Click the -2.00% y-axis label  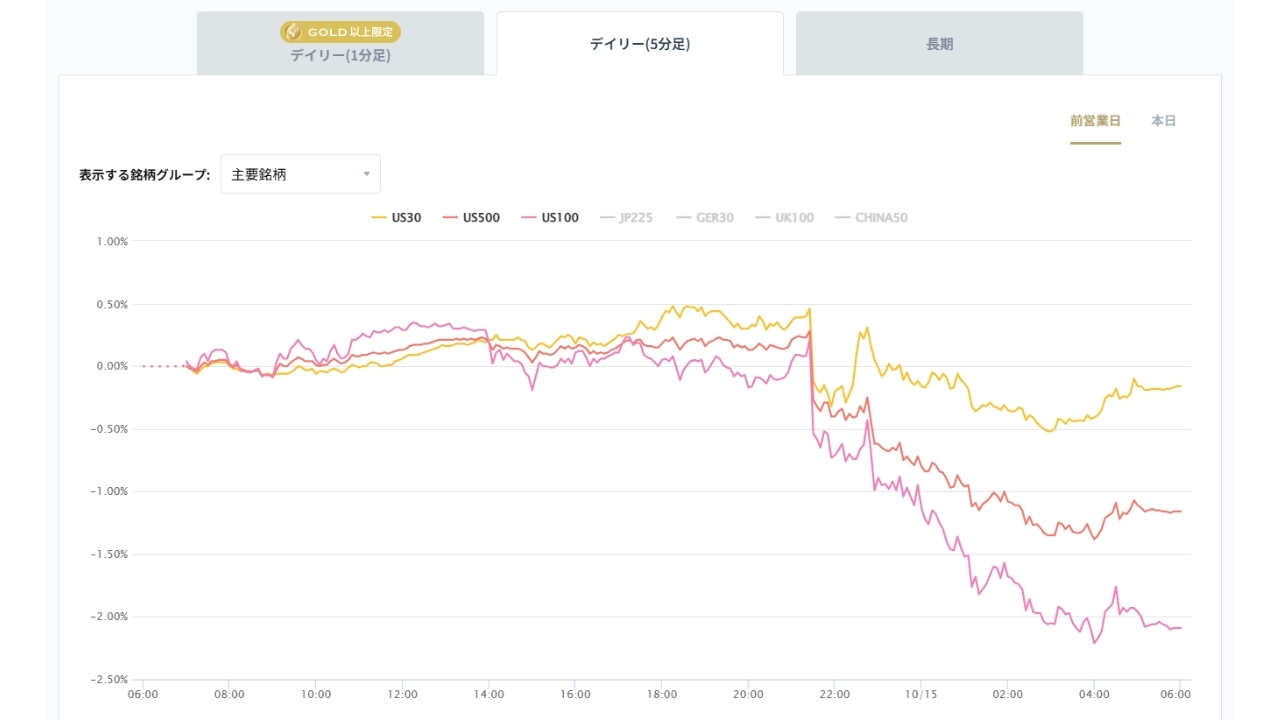(111, 617)
